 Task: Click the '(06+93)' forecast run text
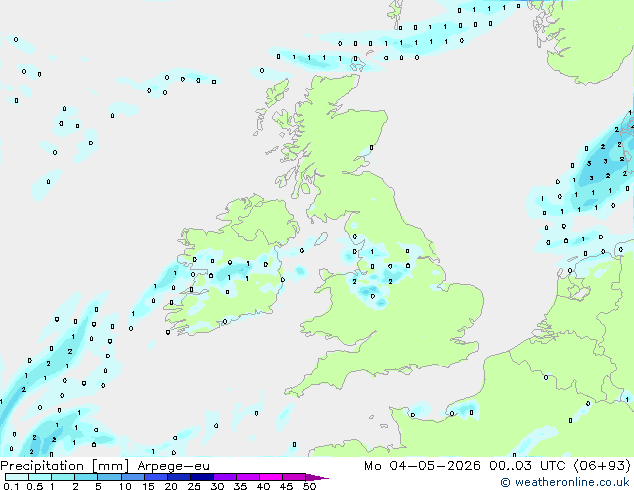[602, 466]
